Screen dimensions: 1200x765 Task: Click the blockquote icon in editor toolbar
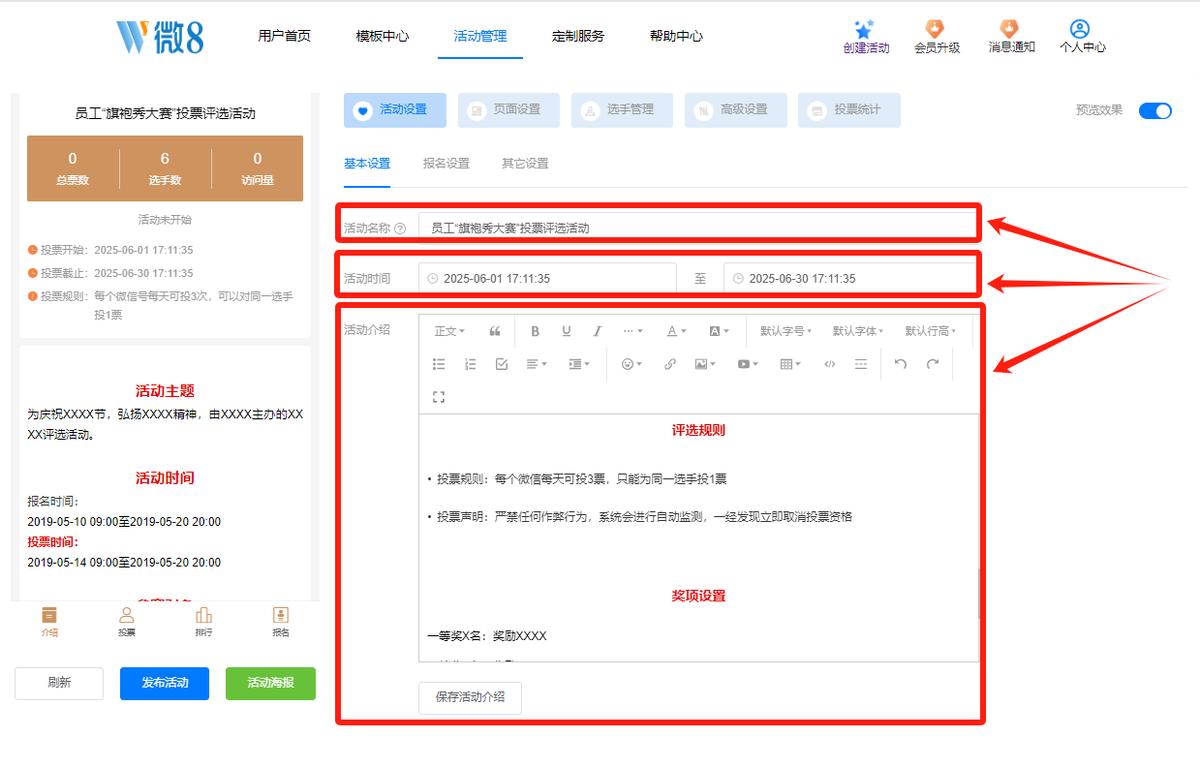pos(494,331)
